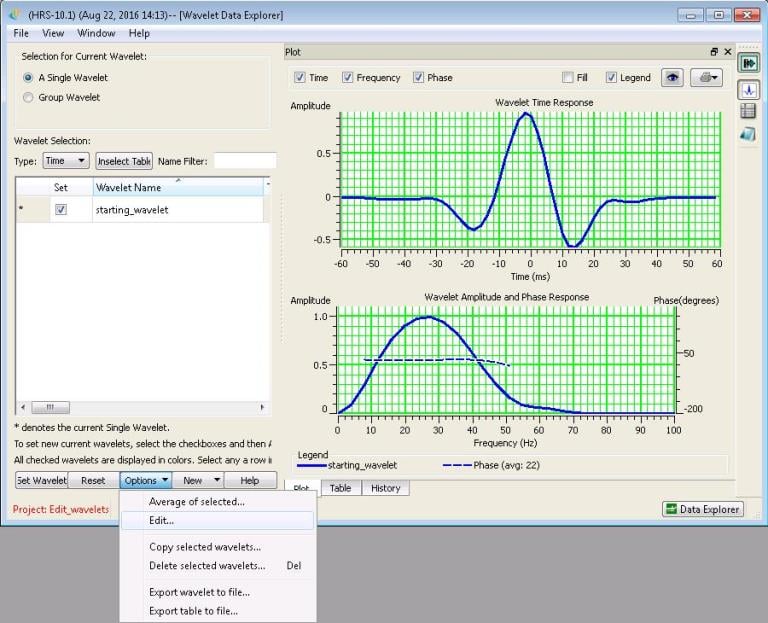Toggle the Phase plot checkbox
Screen dimensions: 768x623
418,77
